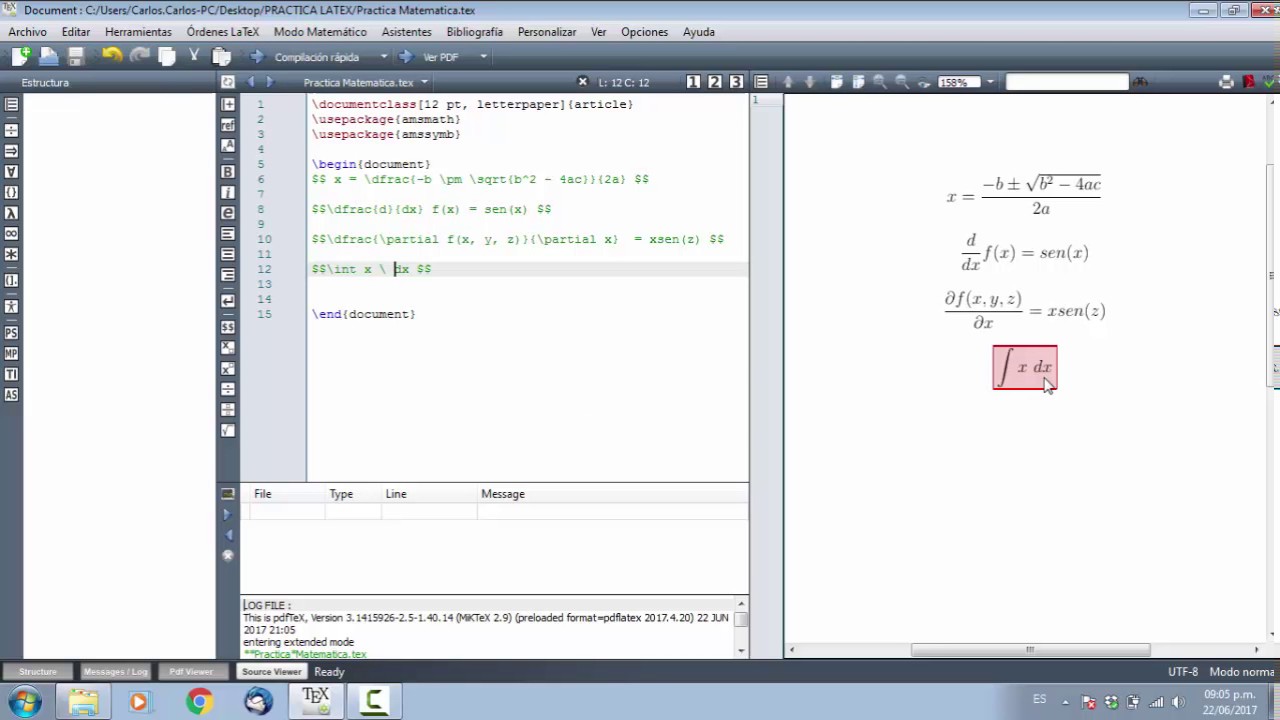Center-align text with the center alignment icon

click(x=228, y=254)
